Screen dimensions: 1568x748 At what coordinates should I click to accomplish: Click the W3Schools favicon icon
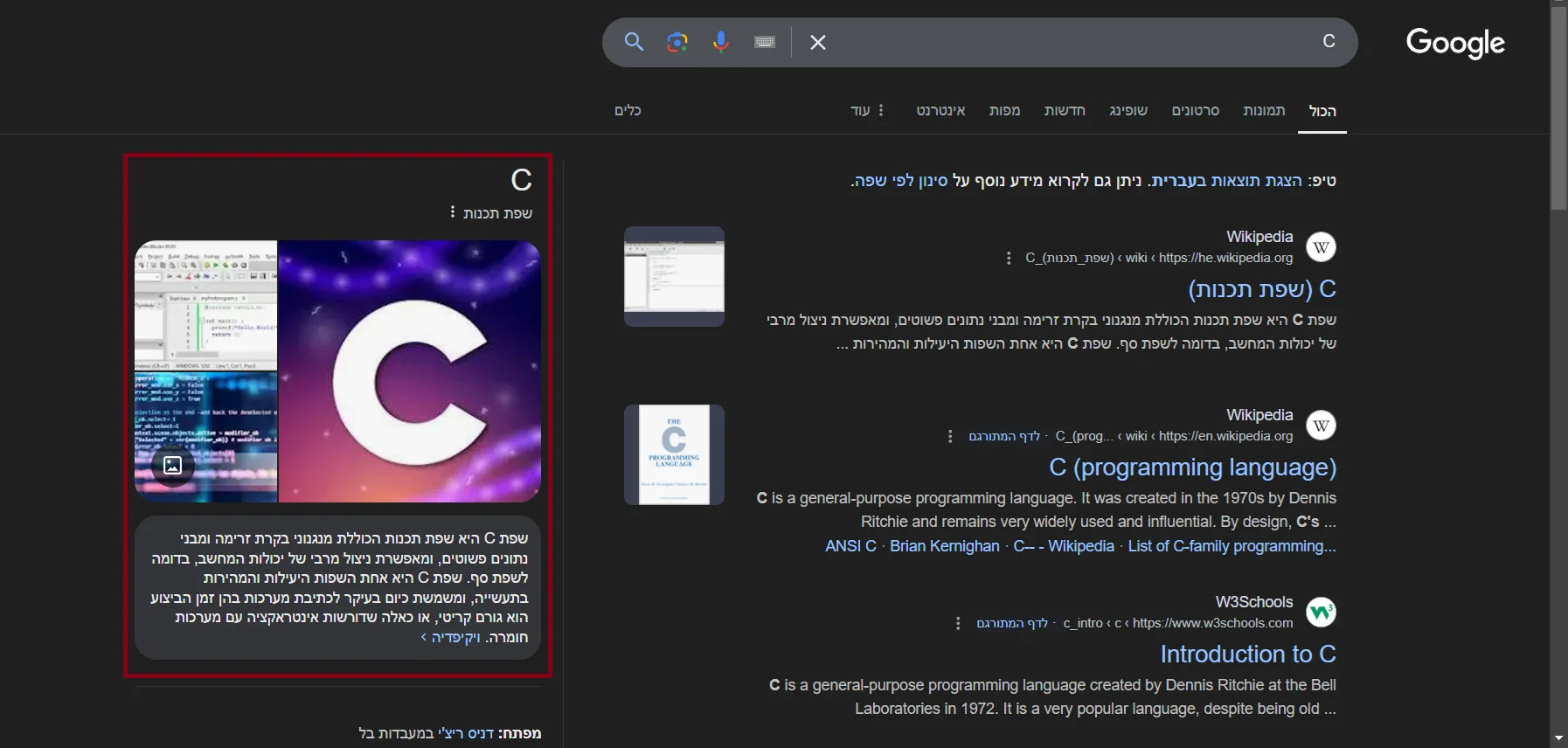(1321, 613)
